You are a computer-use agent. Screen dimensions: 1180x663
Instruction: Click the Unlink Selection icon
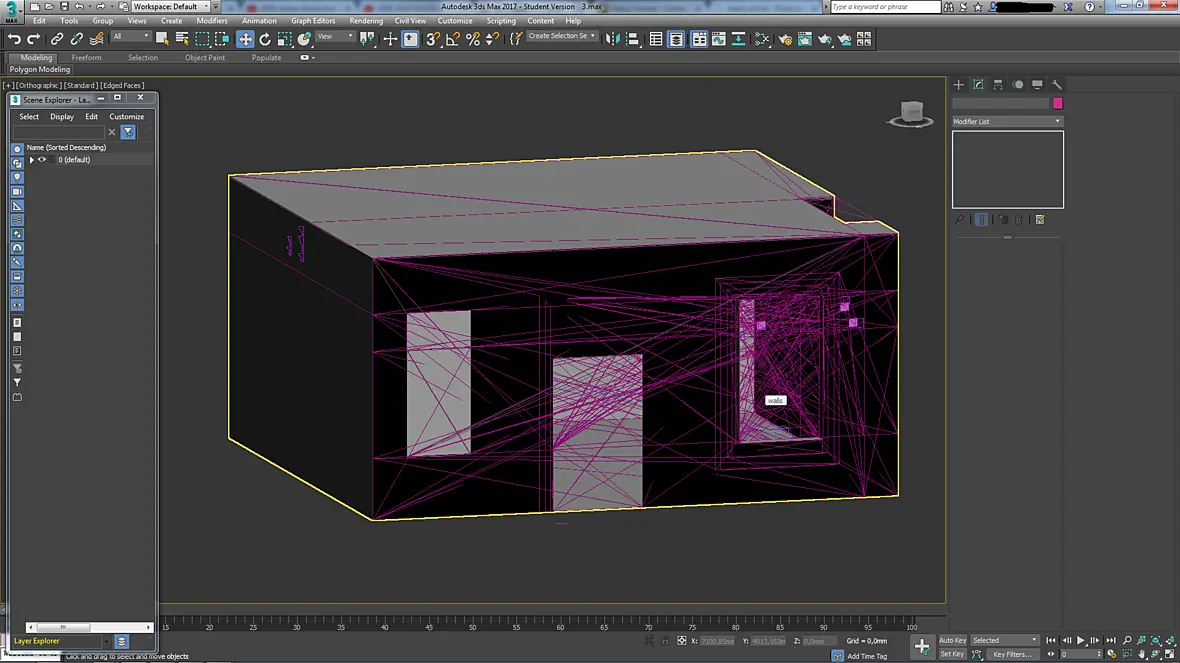tap(77, 38)
